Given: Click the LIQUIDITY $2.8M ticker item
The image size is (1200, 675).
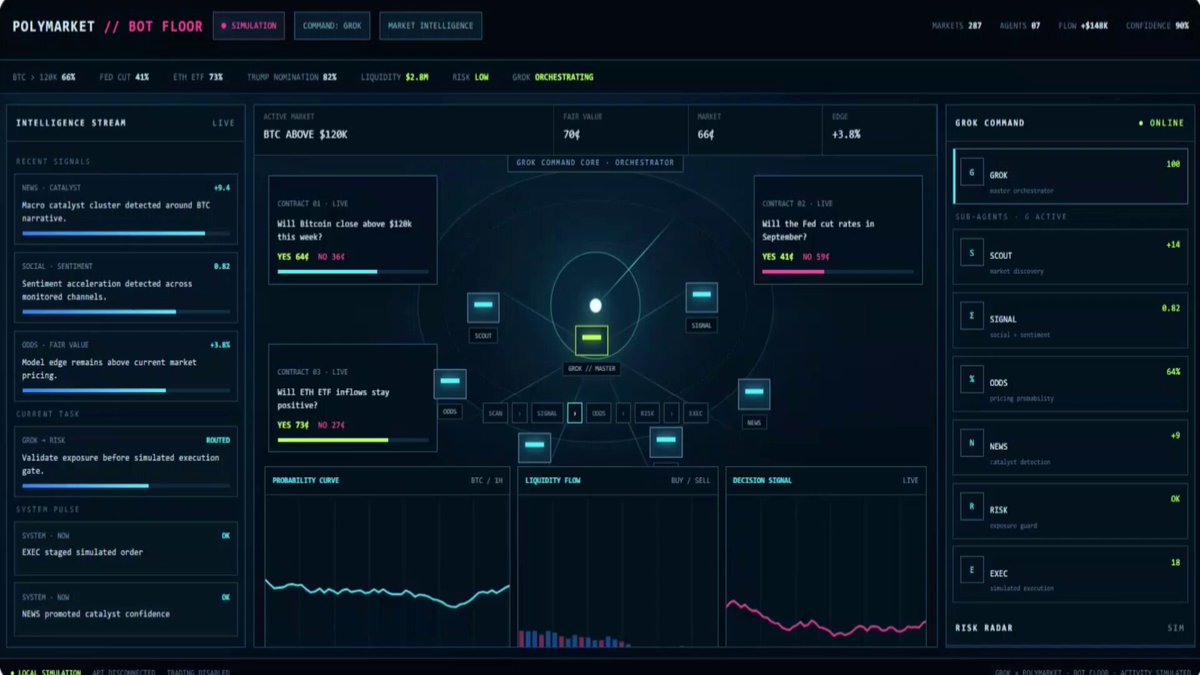Looking at the screenshot, I should 395,77.
